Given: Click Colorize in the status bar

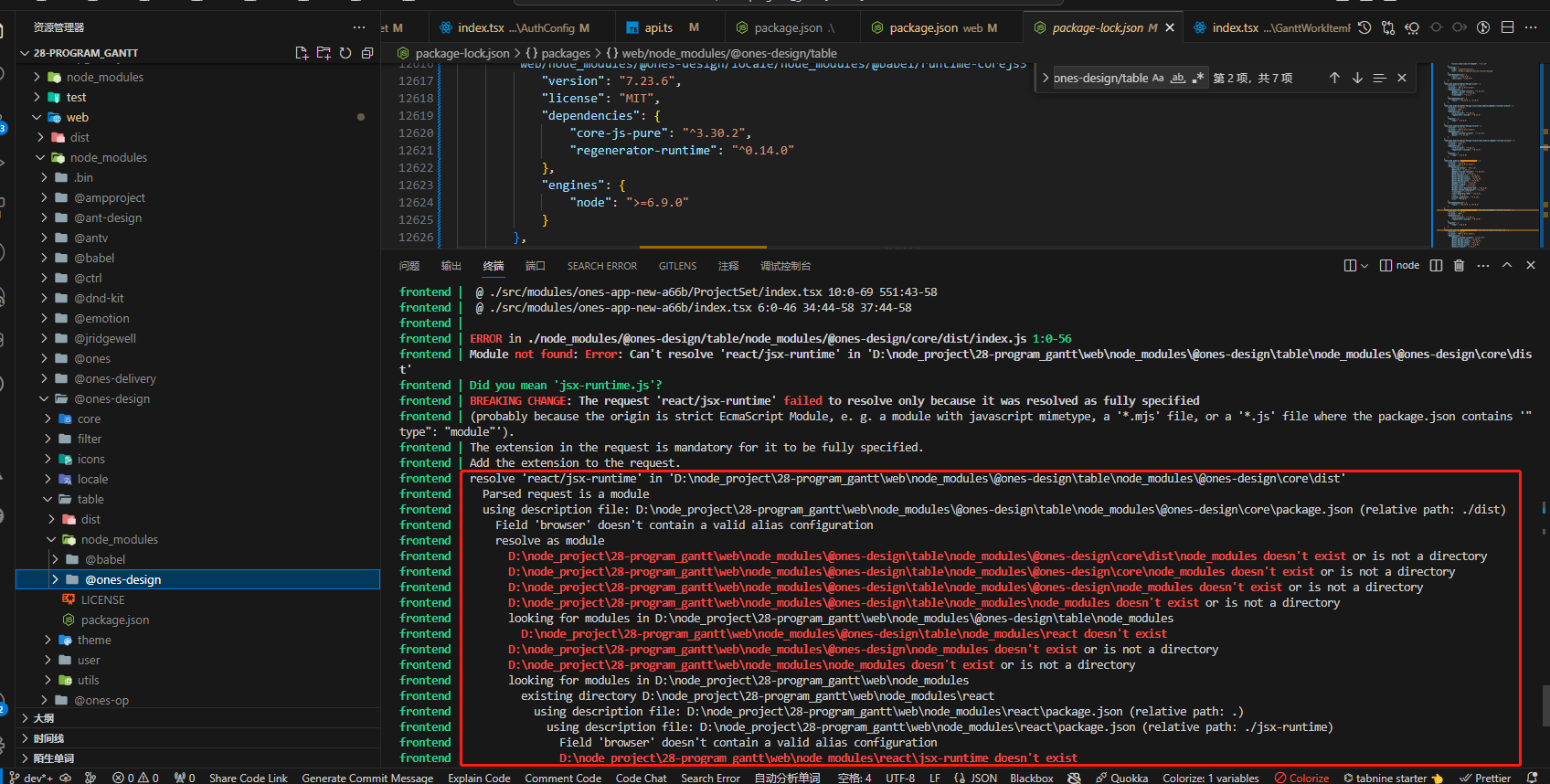Looking at the screenshot, I should (1301, 778).
